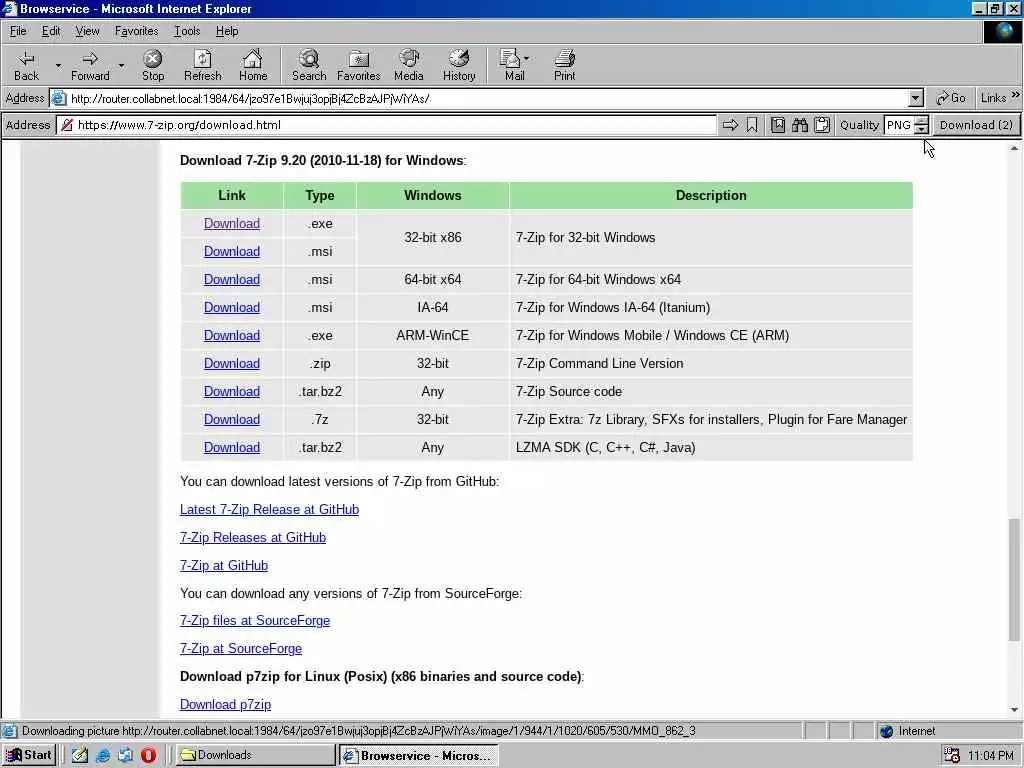The image size is (1024, 768).
Task: Click the page icon in IE address bar
Action: [59, 99]
